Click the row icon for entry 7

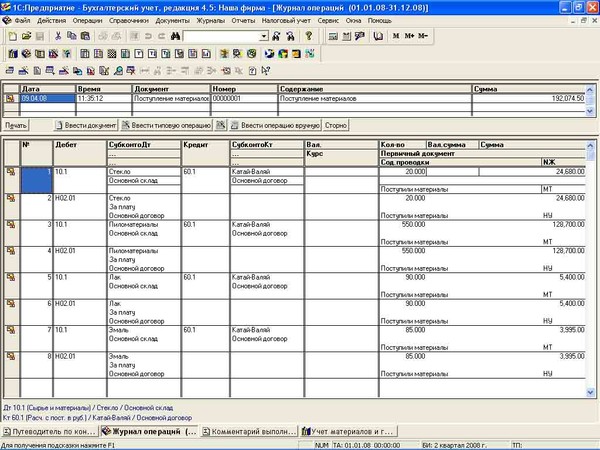coord(12,328)
